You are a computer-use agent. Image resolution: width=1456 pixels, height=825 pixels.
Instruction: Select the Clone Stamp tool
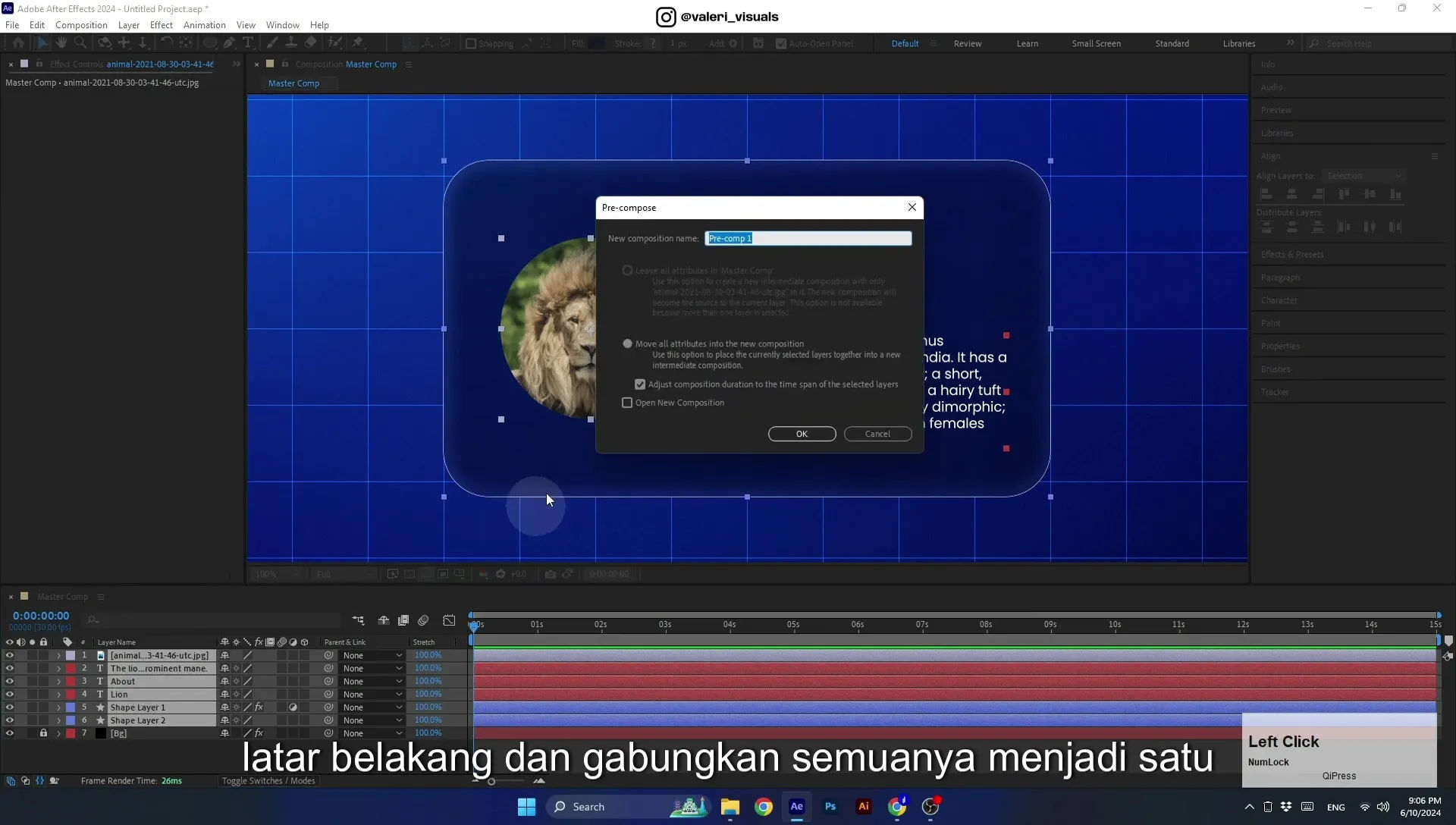pos(290,43)
